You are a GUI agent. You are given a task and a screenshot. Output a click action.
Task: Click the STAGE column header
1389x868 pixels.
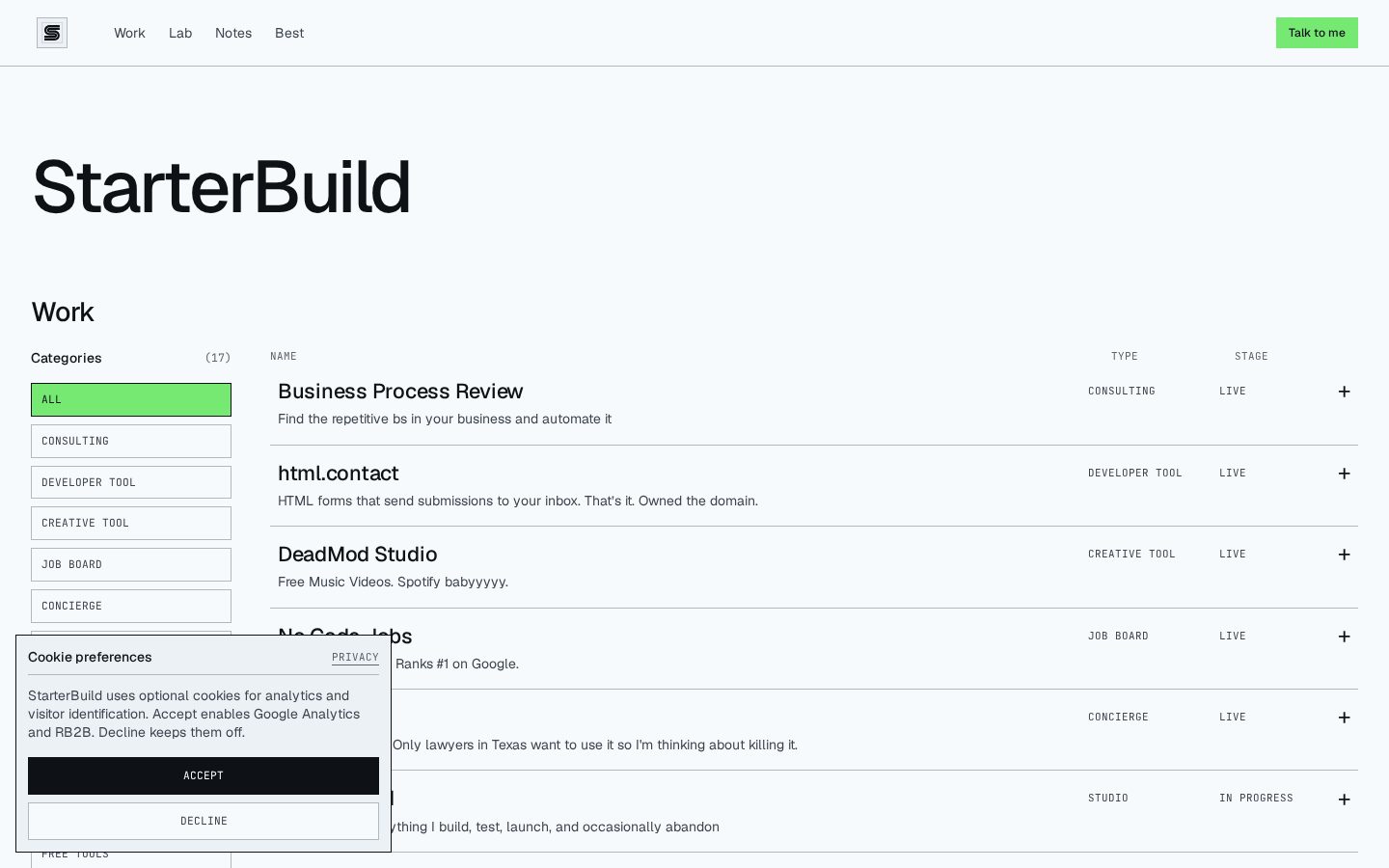tap(1251, 357)
